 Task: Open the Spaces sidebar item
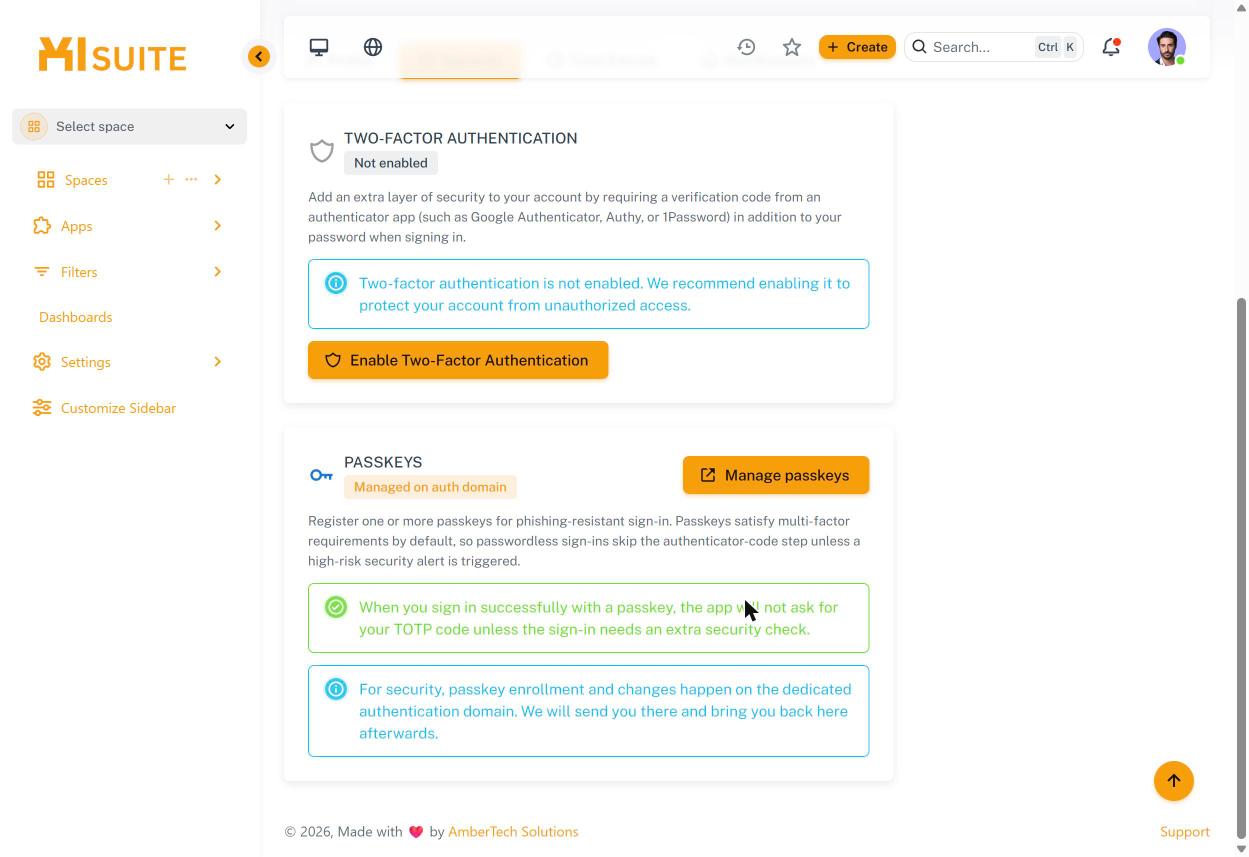click(86, 180)
